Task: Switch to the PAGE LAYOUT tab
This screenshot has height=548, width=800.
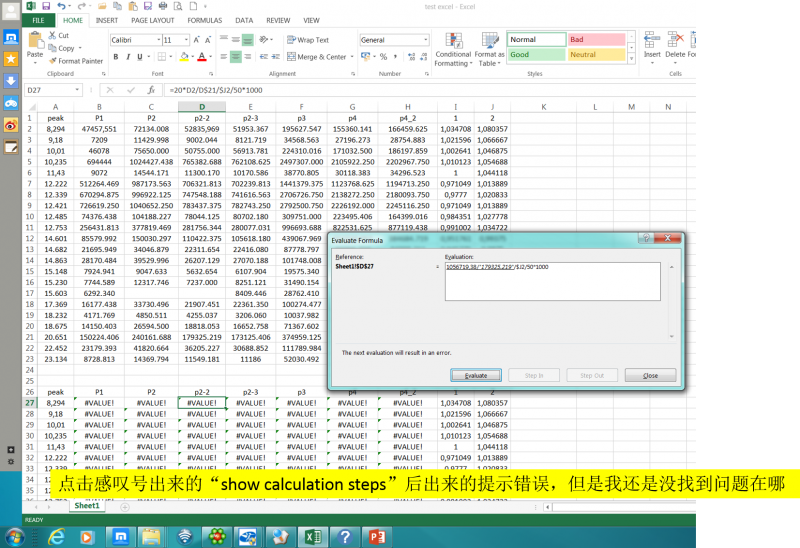Action: [x=153, y=20]
